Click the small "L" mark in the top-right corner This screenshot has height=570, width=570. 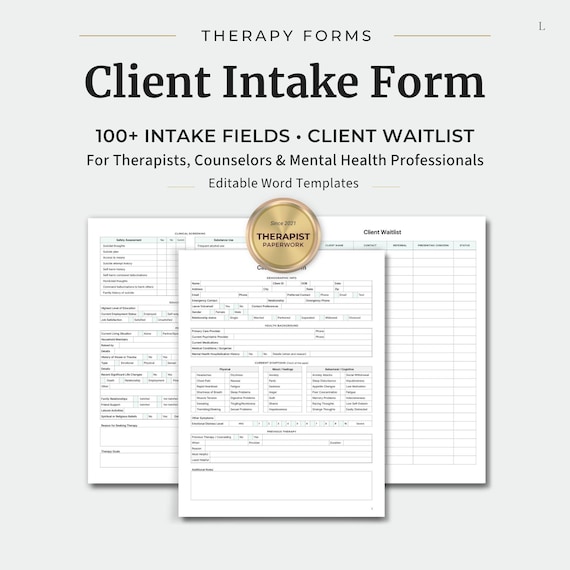click(x=542, y=27)
